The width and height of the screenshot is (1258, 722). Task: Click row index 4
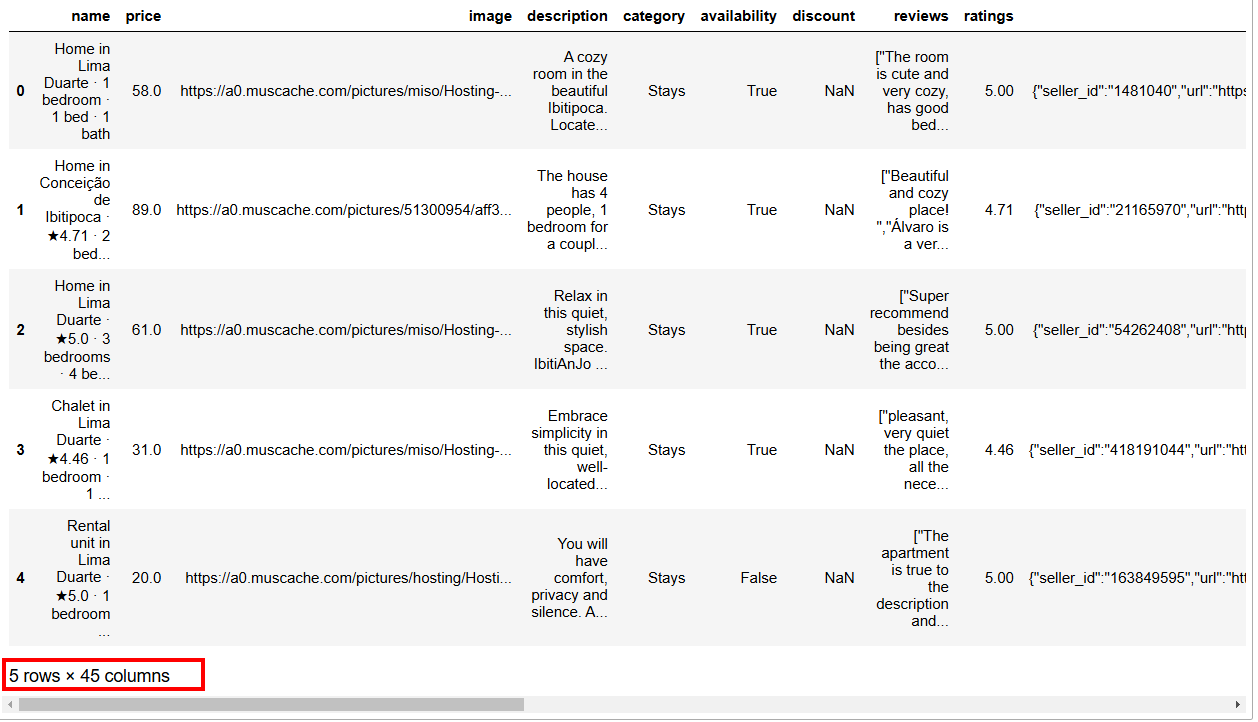tap(21, 578)
